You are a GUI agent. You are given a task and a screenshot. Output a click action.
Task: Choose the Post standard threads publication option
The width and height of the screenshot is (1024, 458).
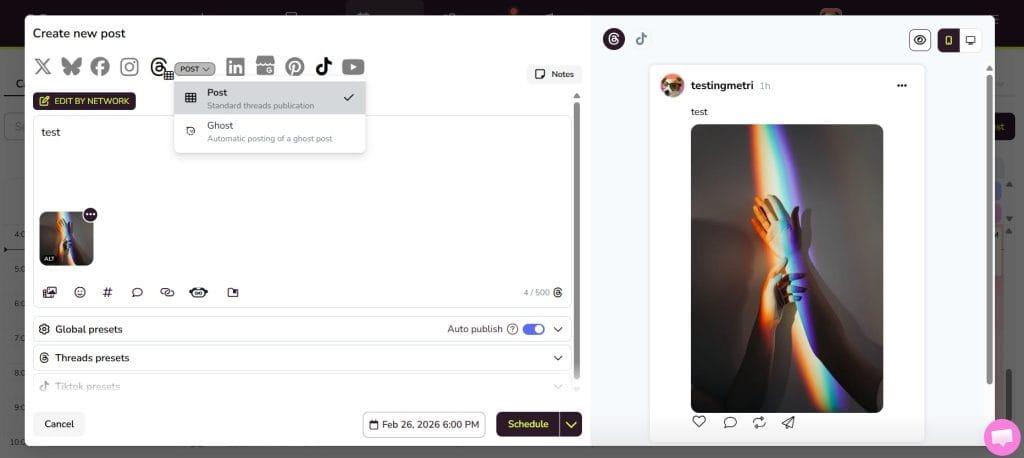tap(270, 98)
